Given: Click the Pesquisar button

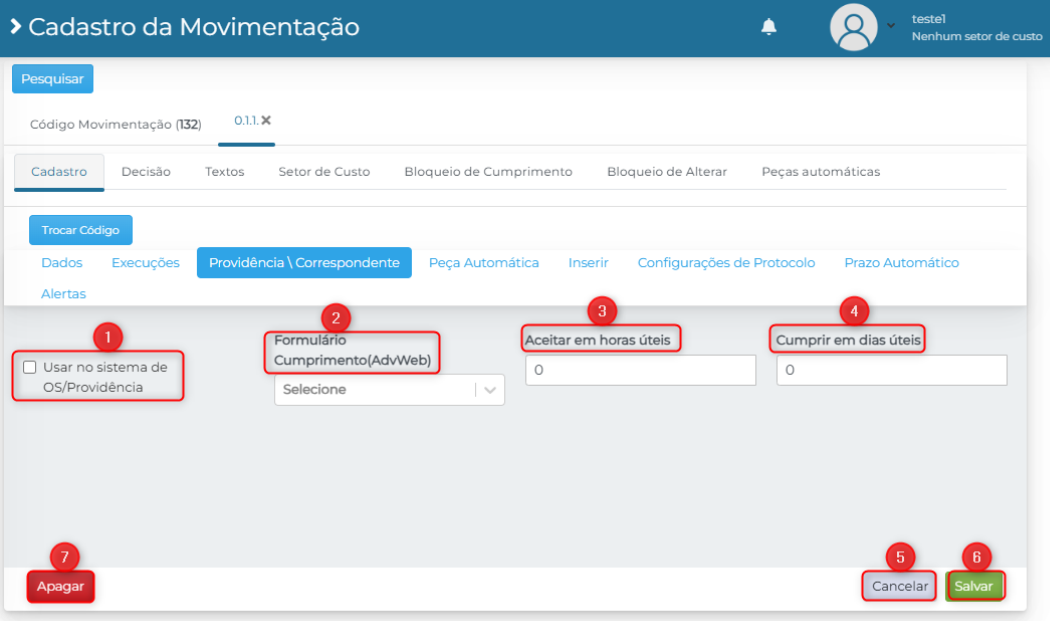Looking at the screenshot, I should point(52,79).
